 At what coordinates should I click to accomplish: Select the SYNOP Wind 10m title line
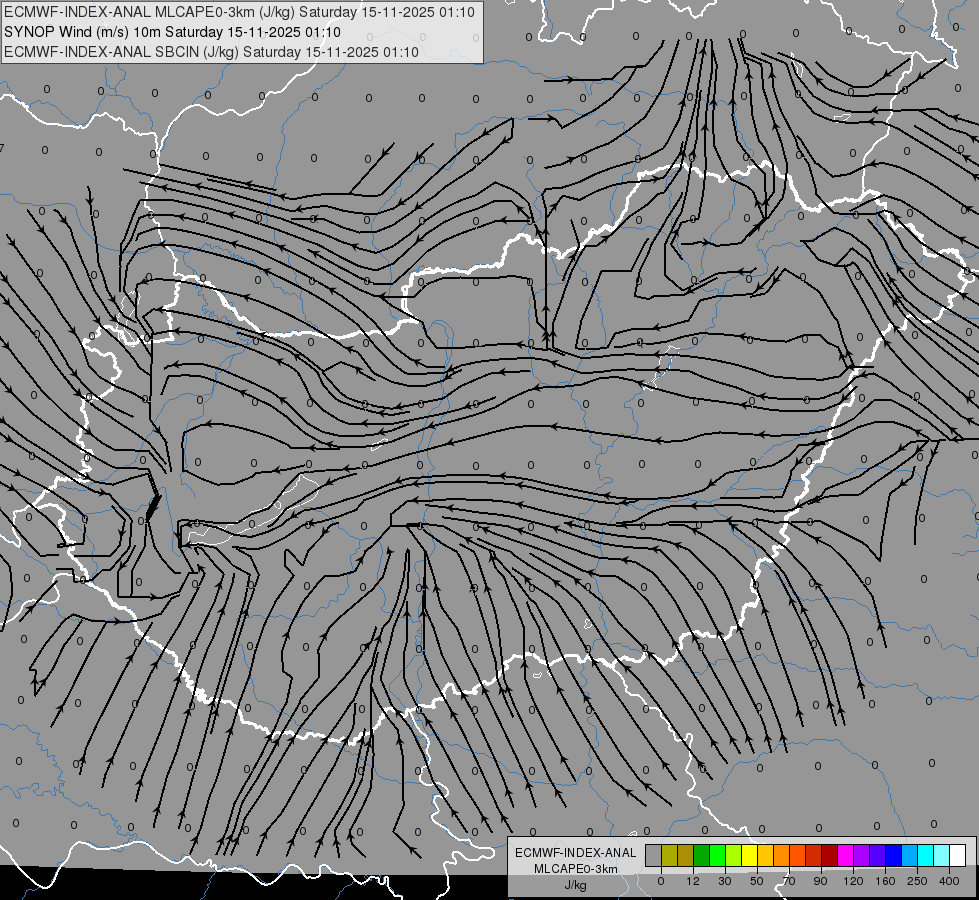coord(172,32)
